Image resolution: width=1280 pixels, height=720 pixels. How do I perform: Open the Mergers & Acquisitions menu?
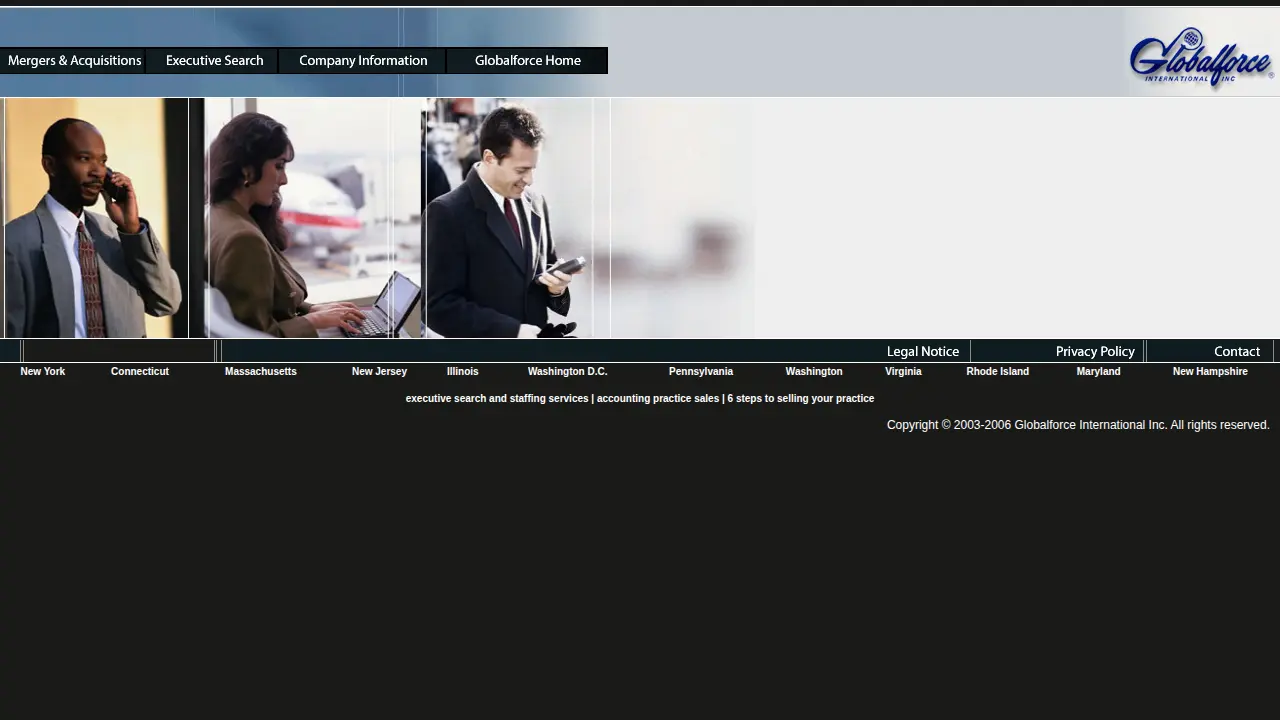(x=73, y=61)
